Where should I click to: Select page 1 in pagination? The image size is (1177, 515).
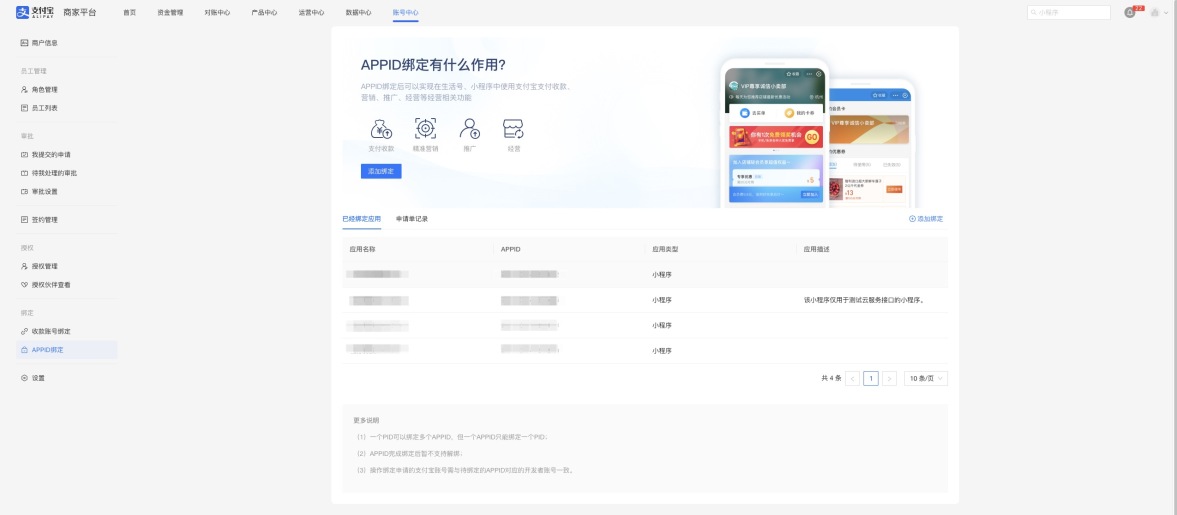pos(871,378)
